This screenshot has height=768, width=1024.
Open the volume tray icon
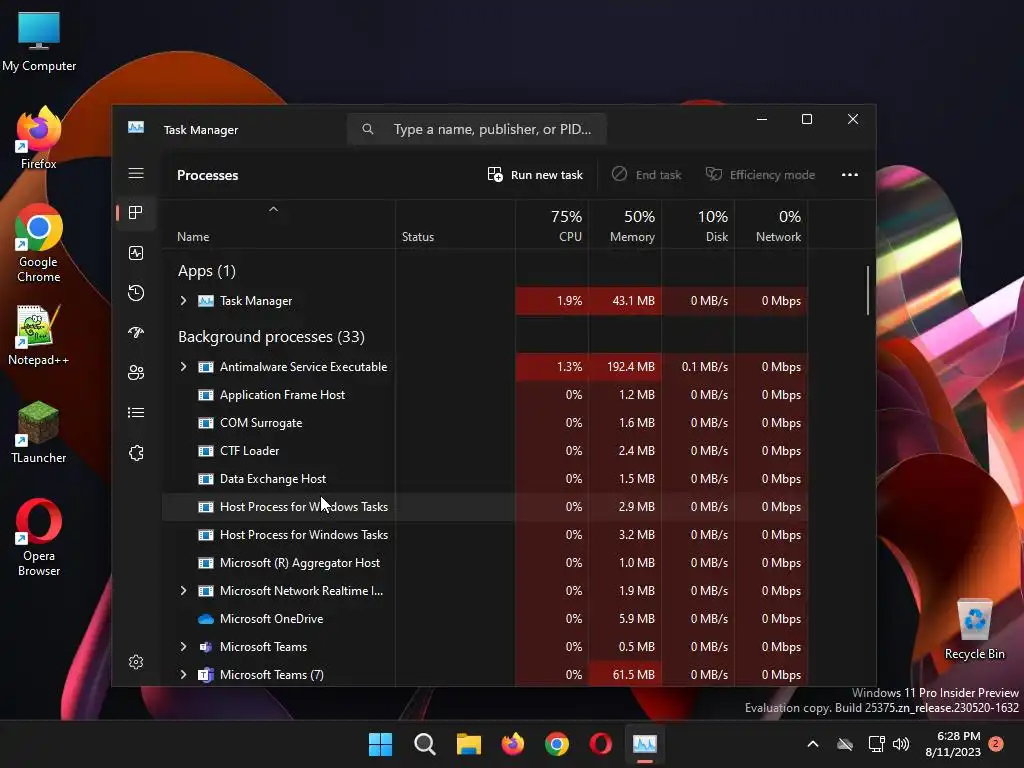click(901, 744)
